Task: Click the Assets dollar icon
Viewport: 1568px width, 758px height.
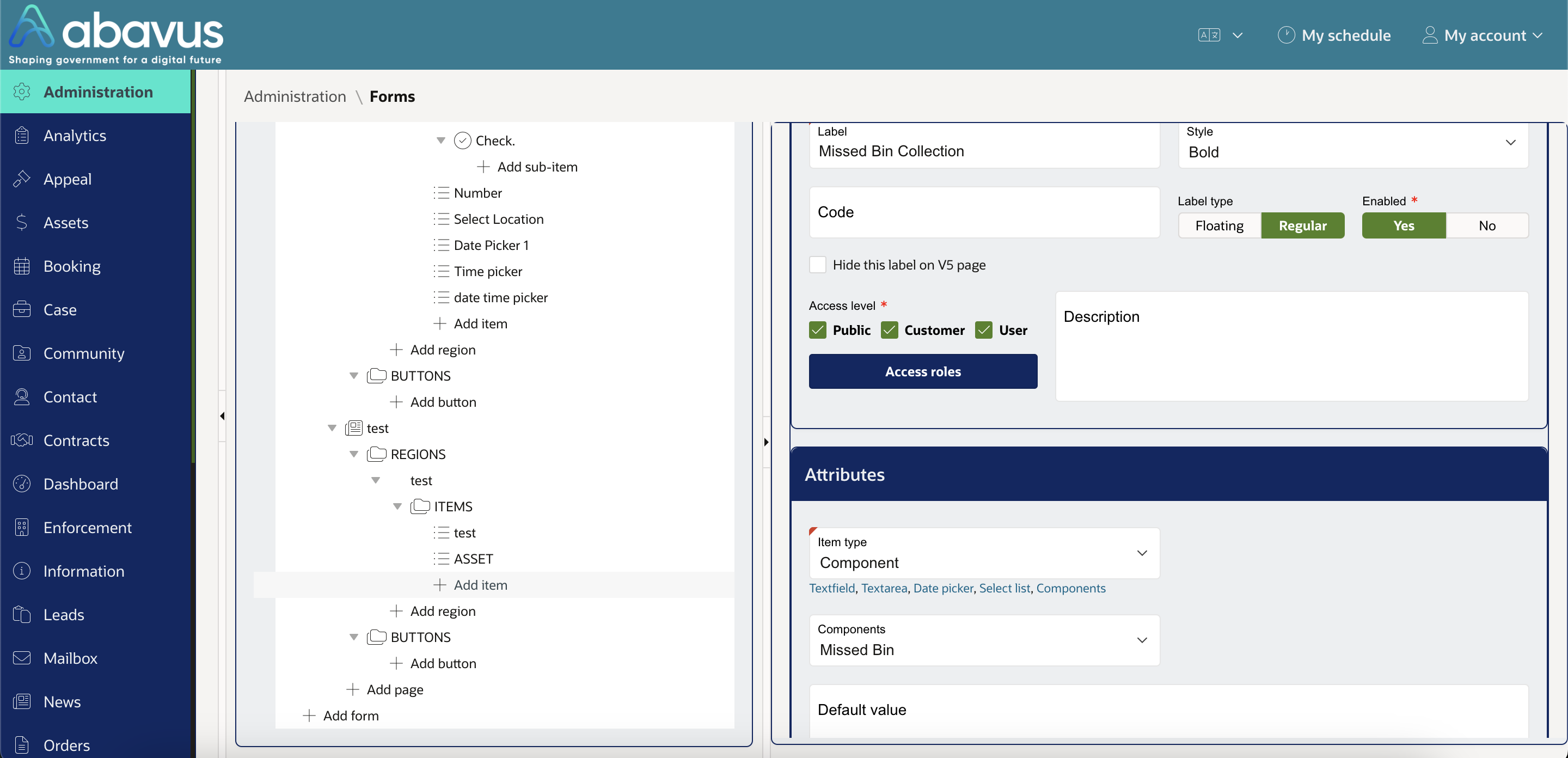Action: point(22,222)
